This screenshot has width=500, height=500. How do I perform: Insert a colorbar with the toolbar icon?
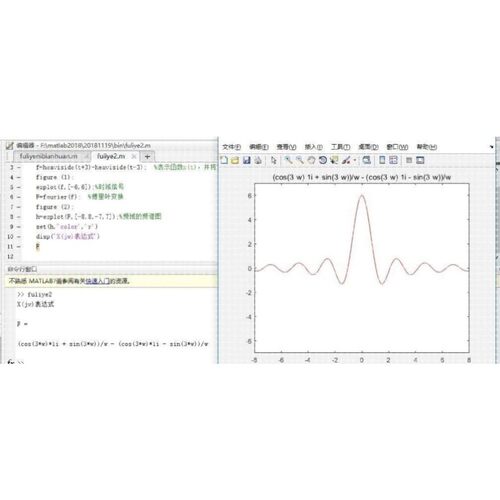pos(382,160)
